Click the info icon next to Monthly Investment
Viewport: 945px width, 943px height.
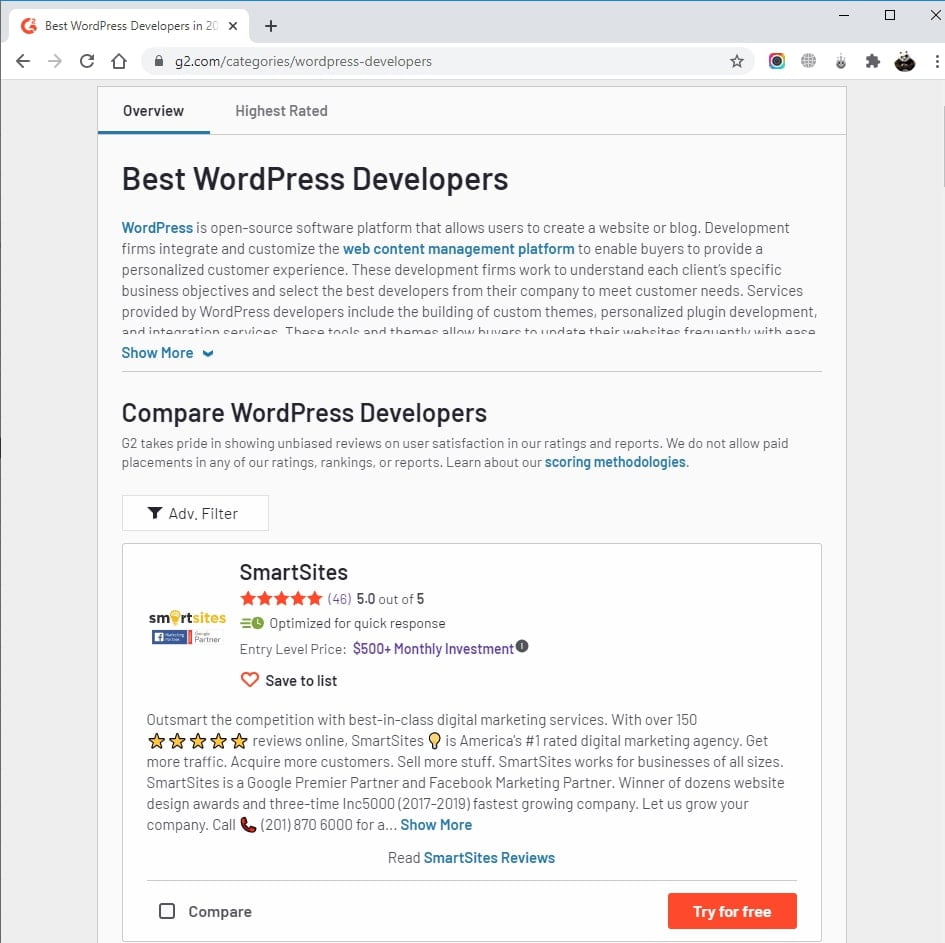[522, 647]
